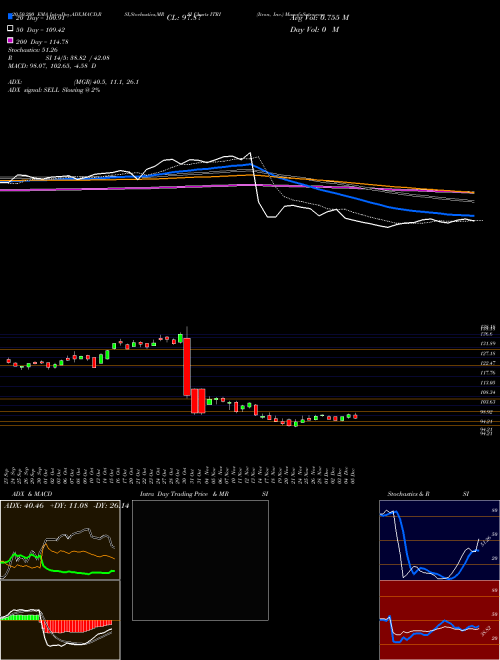Click the MACD: 98.07, 102.65 values line

point(52,66)
